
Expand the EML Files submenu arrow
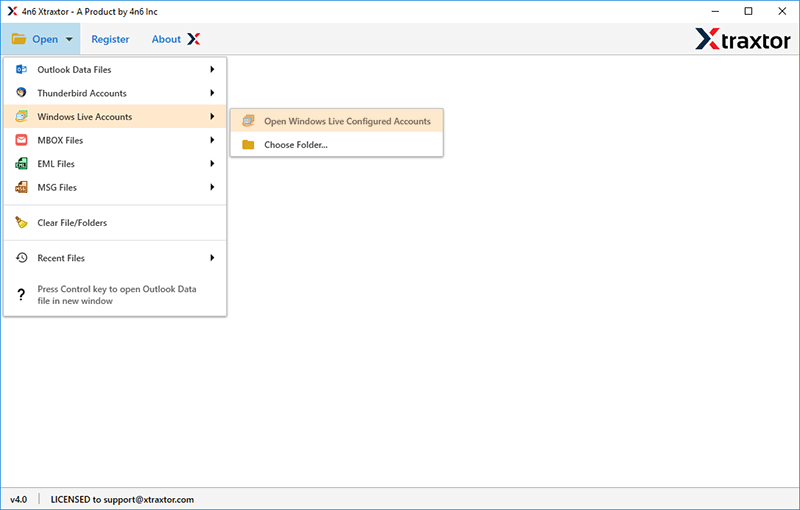click(212, 164)
